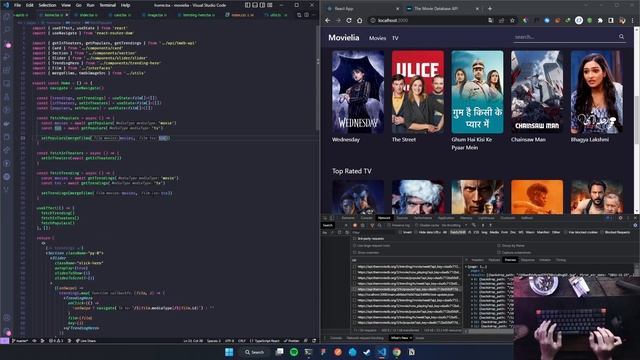Click Windows taskbar Search box
Image resolution: width=640 pixels, height=360 pixels.
pyautogui.click(x=255, y=352)
